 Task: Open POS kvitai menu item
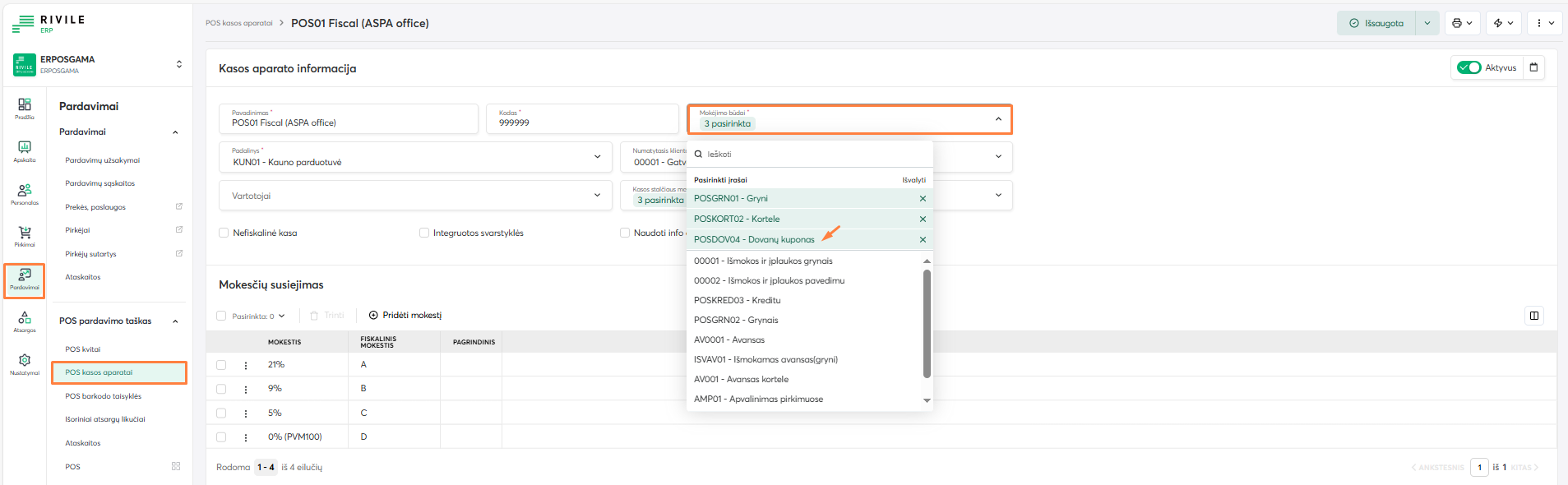[83, 349]
